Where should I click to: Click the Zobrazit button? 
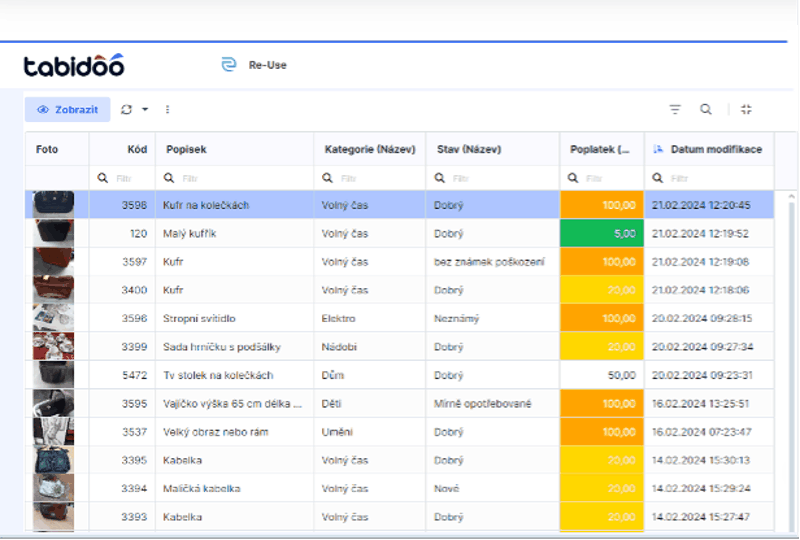(x=67, y=109)
